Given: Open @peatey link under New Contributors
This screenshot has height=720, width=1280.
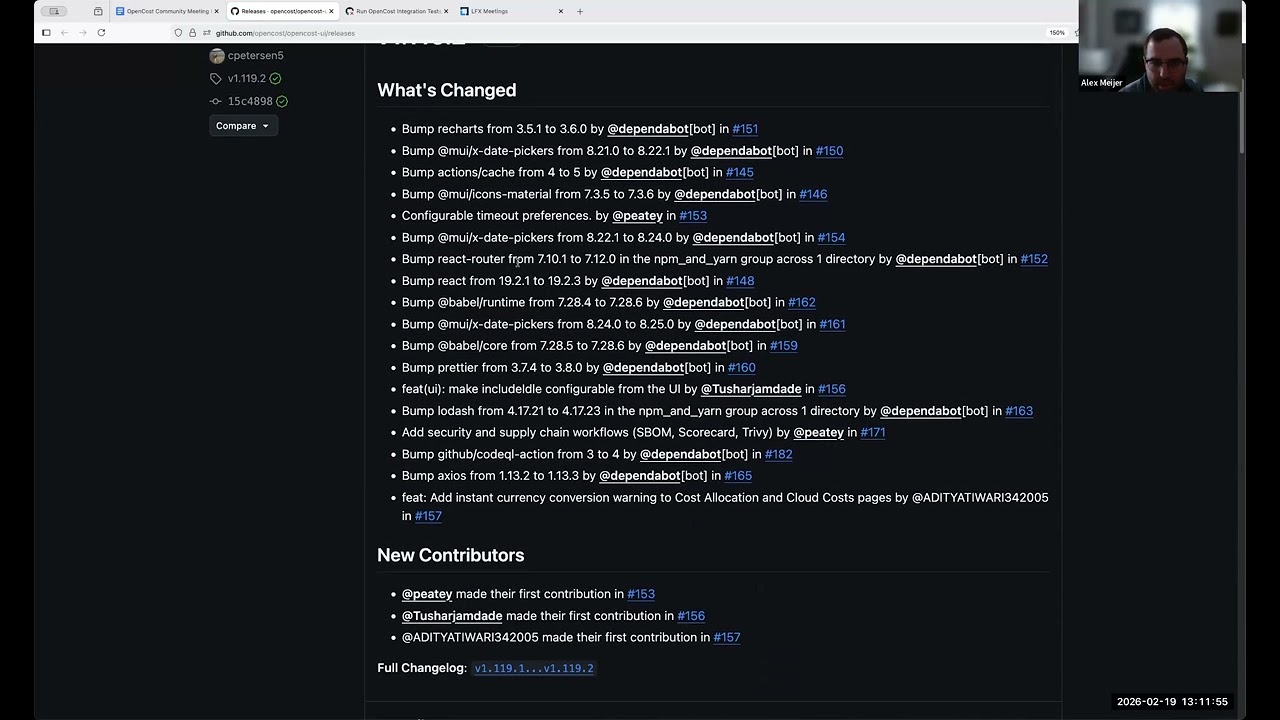Looking at the screenshot, I should click(427, 594).
